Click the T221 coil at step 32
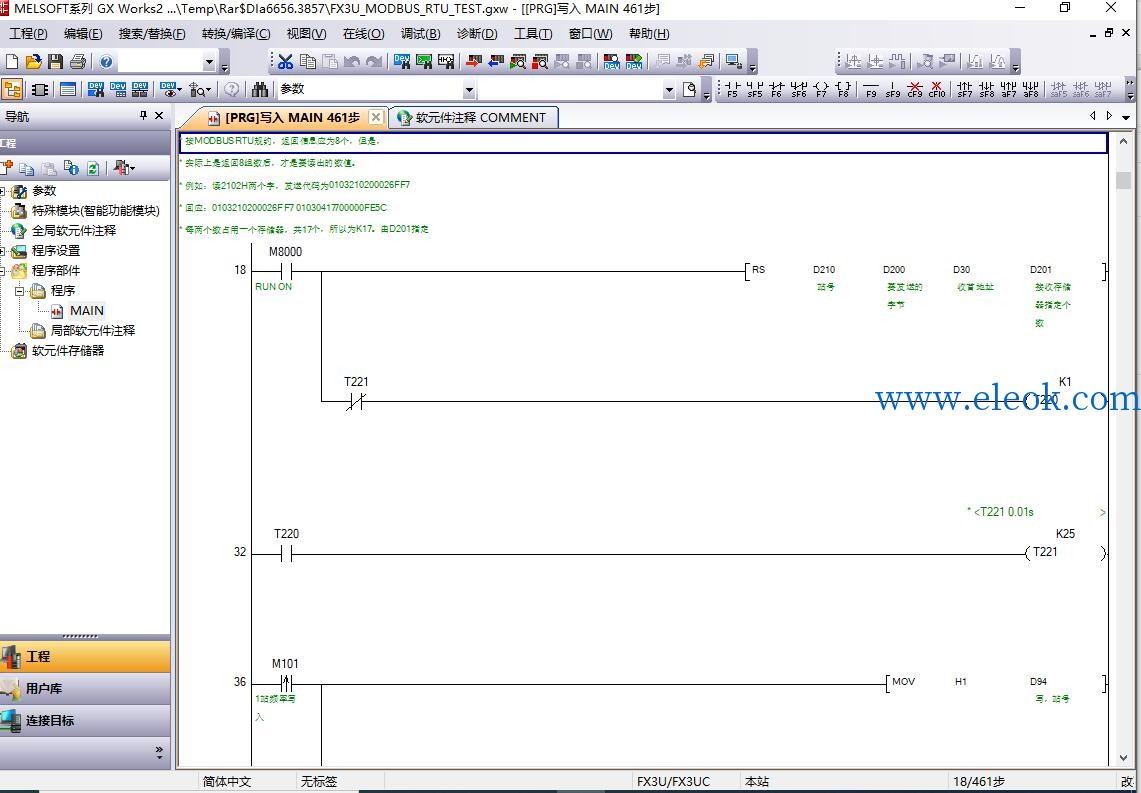 [1065, 553]
